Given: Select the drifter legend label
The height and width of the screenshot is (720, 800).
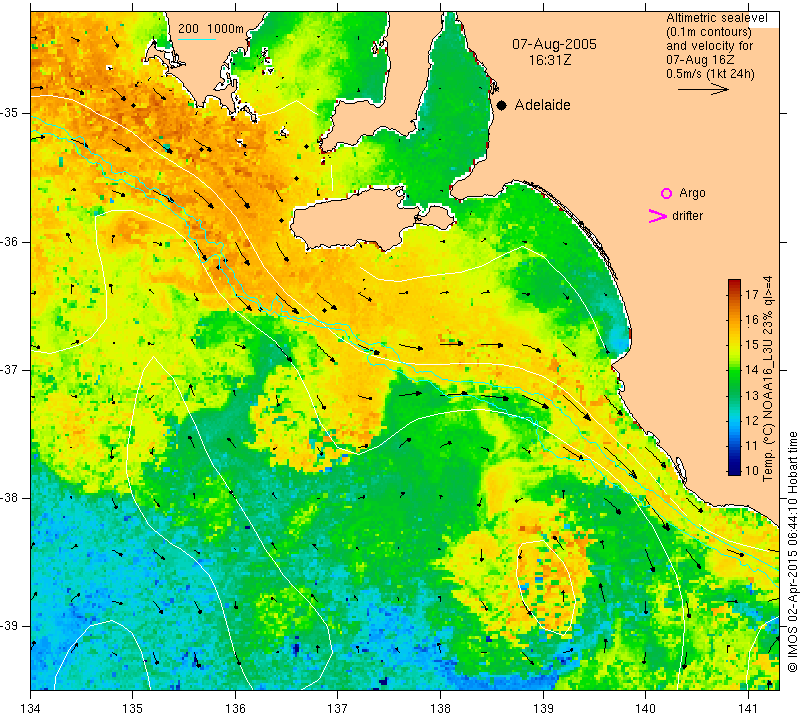Looking at the screenshot, I should [687, 216].
